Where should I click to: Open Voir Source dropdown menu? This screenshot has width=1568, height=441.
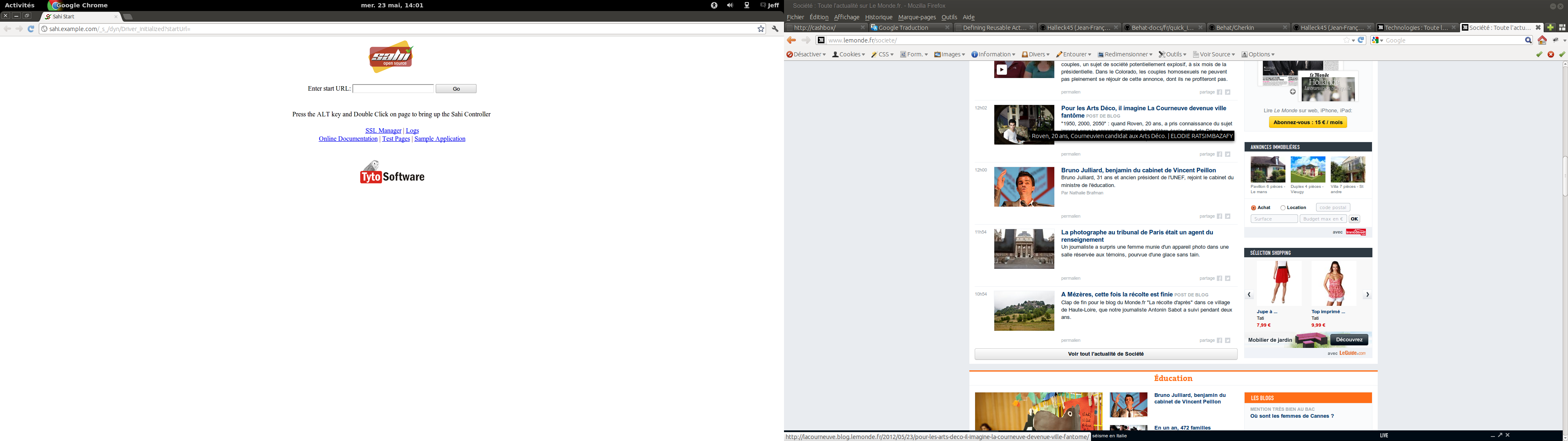point(1214,54)
